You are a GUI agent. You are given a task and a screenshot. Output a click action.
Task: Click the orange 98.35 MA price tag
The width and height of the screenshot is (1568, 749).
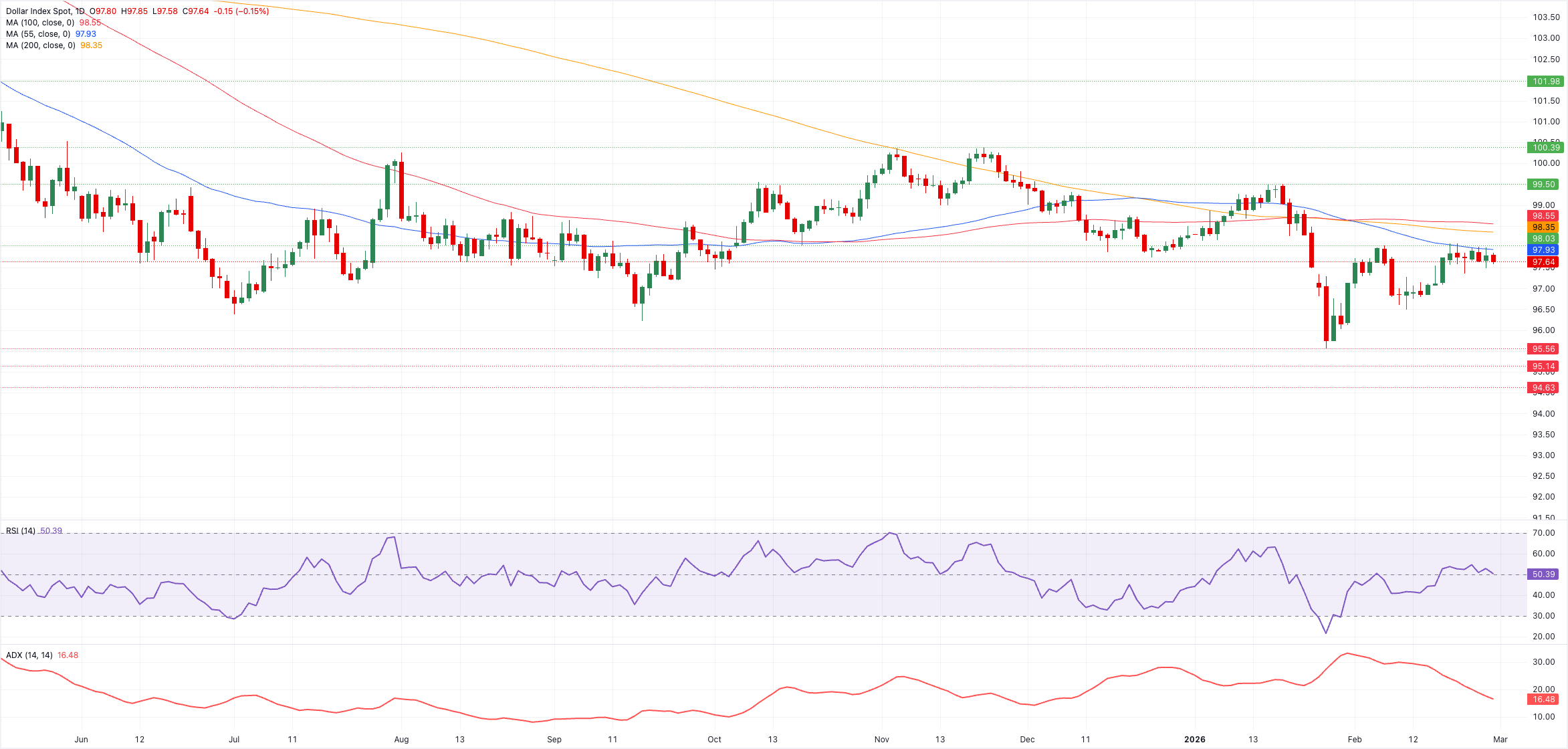(1544, 227)
